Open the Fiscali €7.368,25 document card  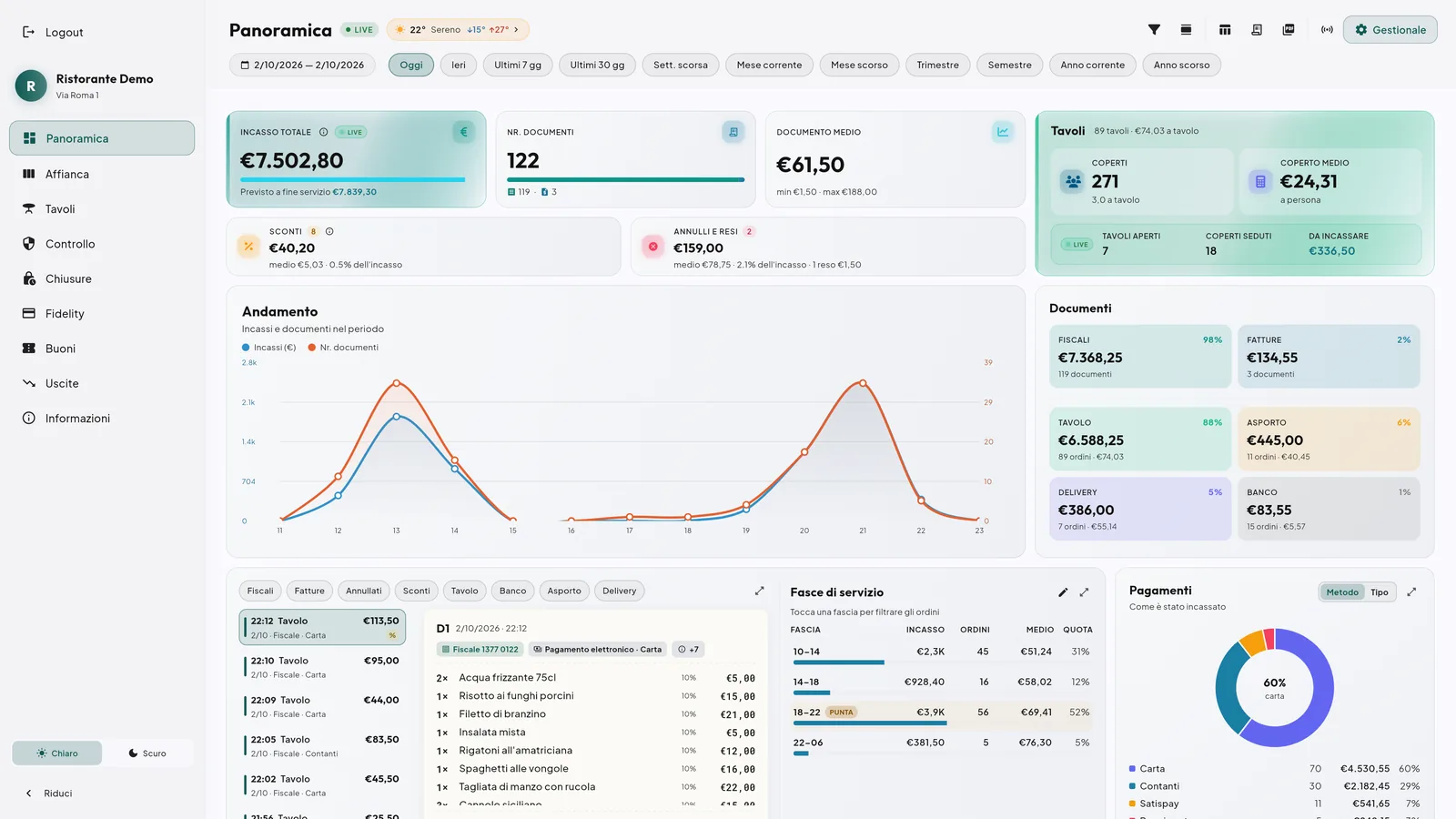tap(1140, 357)
